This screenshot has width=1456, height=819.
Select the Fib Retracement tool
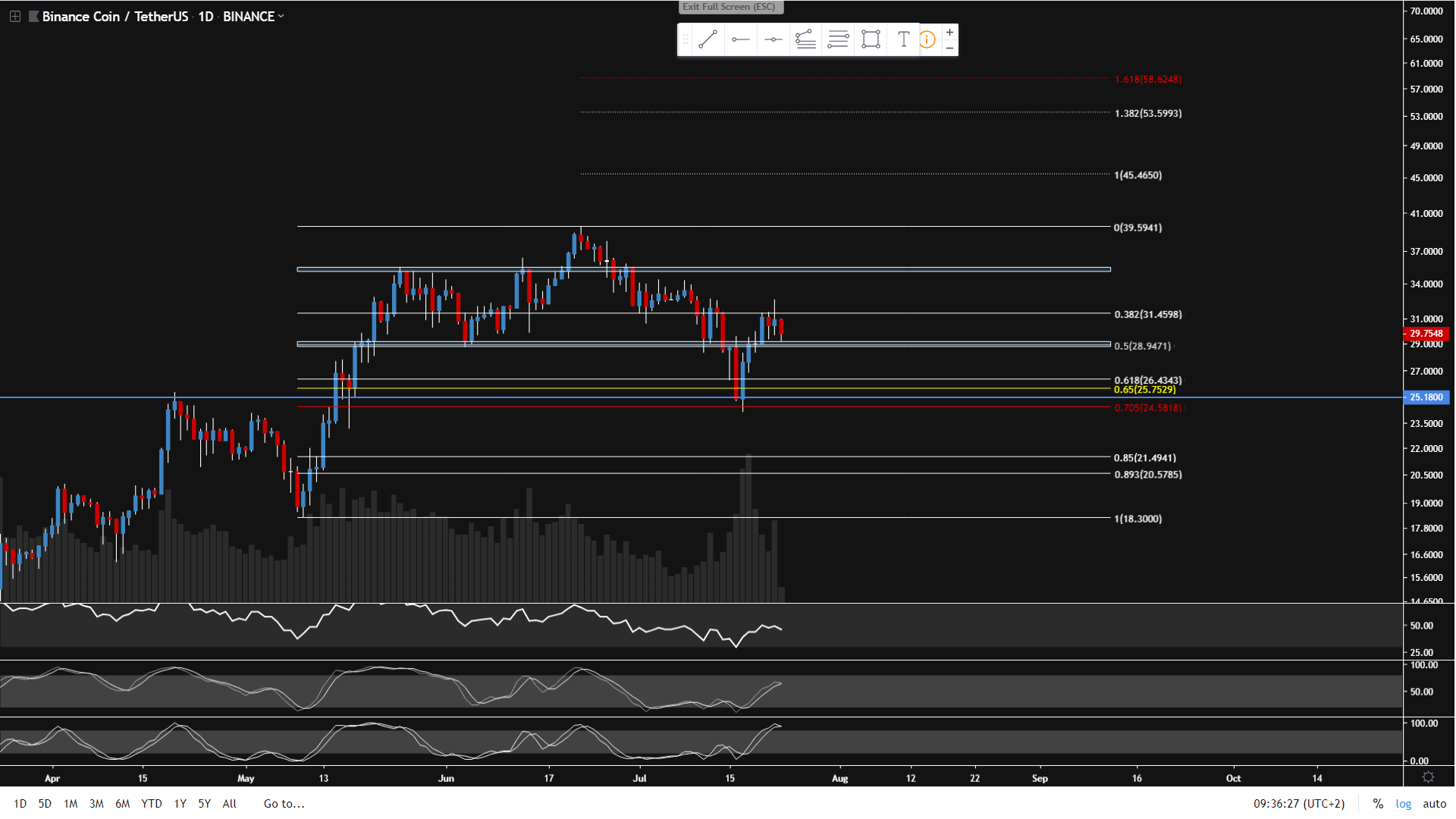(838, 39)
